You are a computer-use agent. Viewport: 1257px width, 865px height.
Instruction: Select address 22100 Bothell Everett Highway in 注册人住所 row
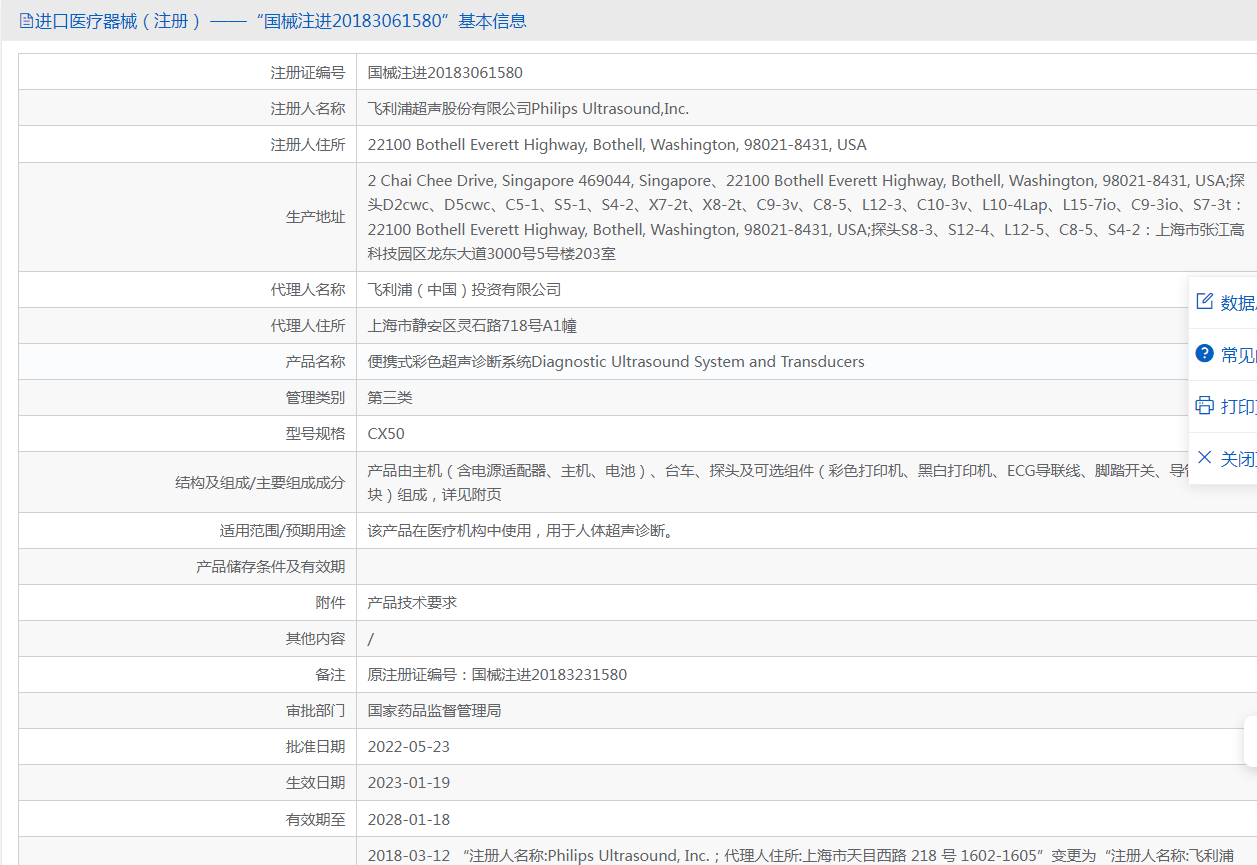[x=617, y=145]
